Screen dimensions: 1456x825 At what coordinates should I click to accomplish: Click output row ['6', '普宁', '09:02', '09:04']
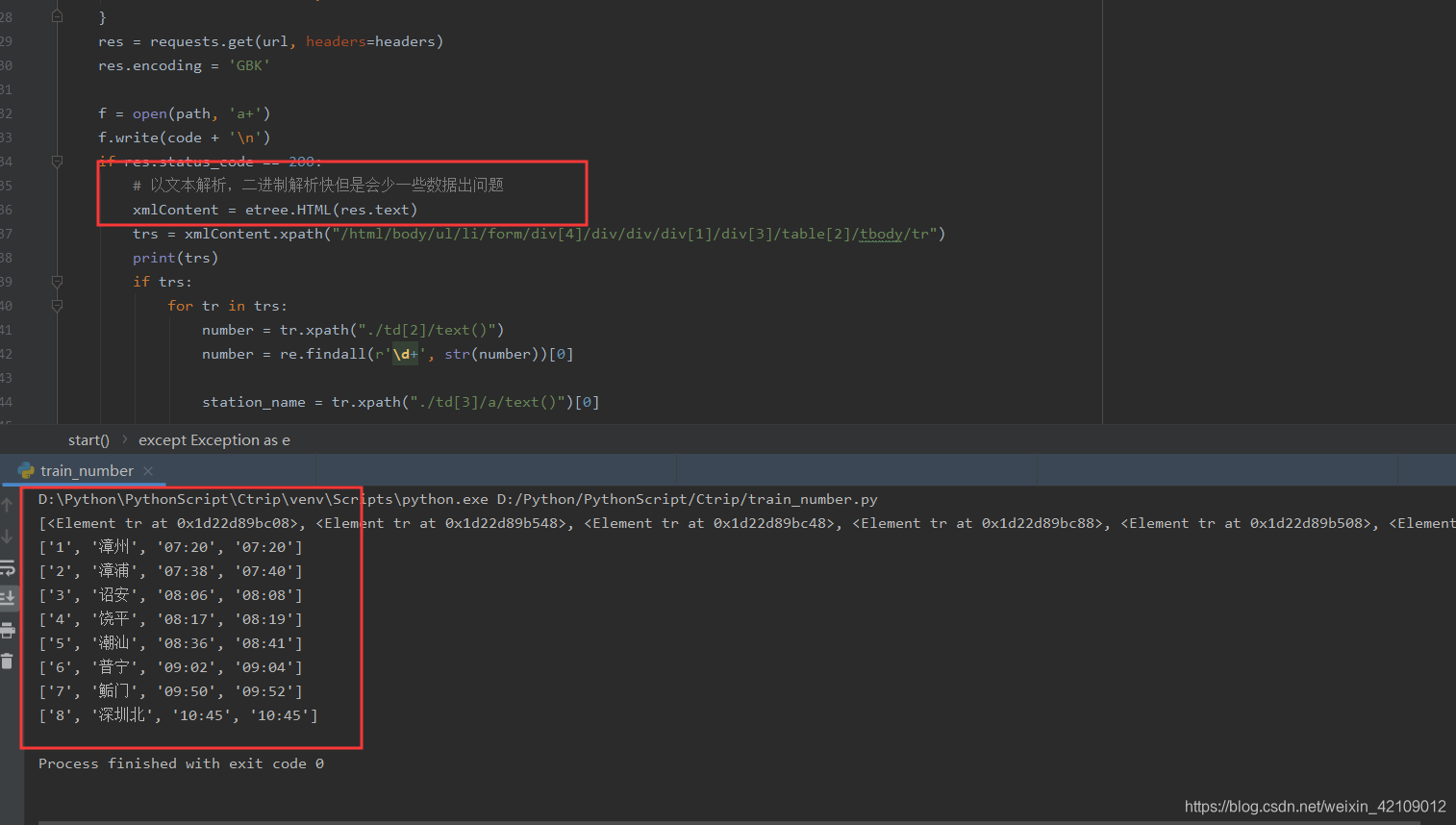pyautogui.click(x=170, y=667)
